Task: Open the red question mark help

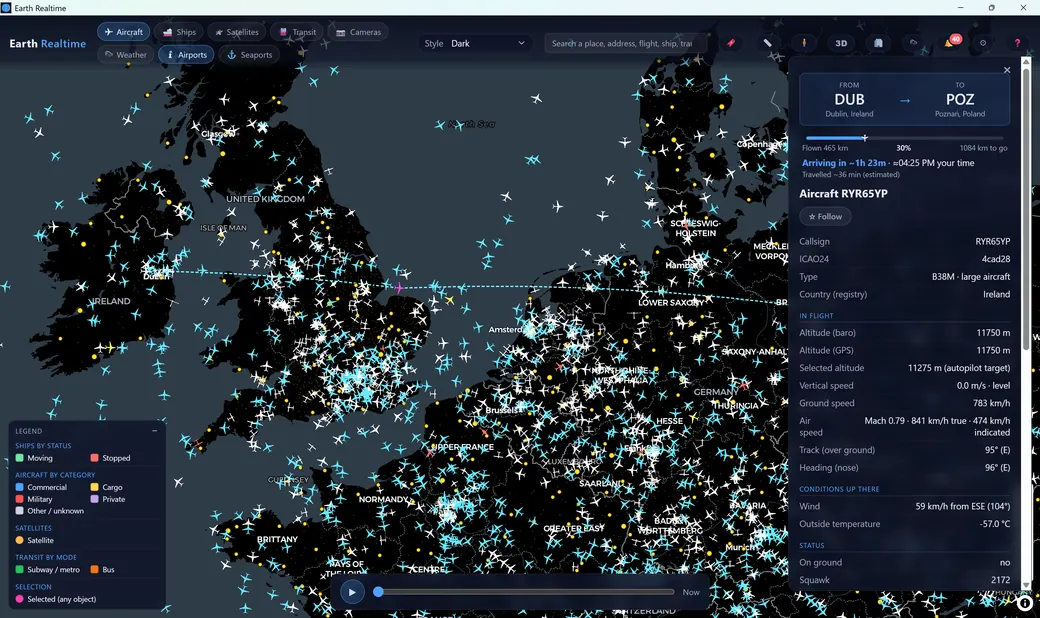Action: pyautogui.click(x=1017, y=43)
